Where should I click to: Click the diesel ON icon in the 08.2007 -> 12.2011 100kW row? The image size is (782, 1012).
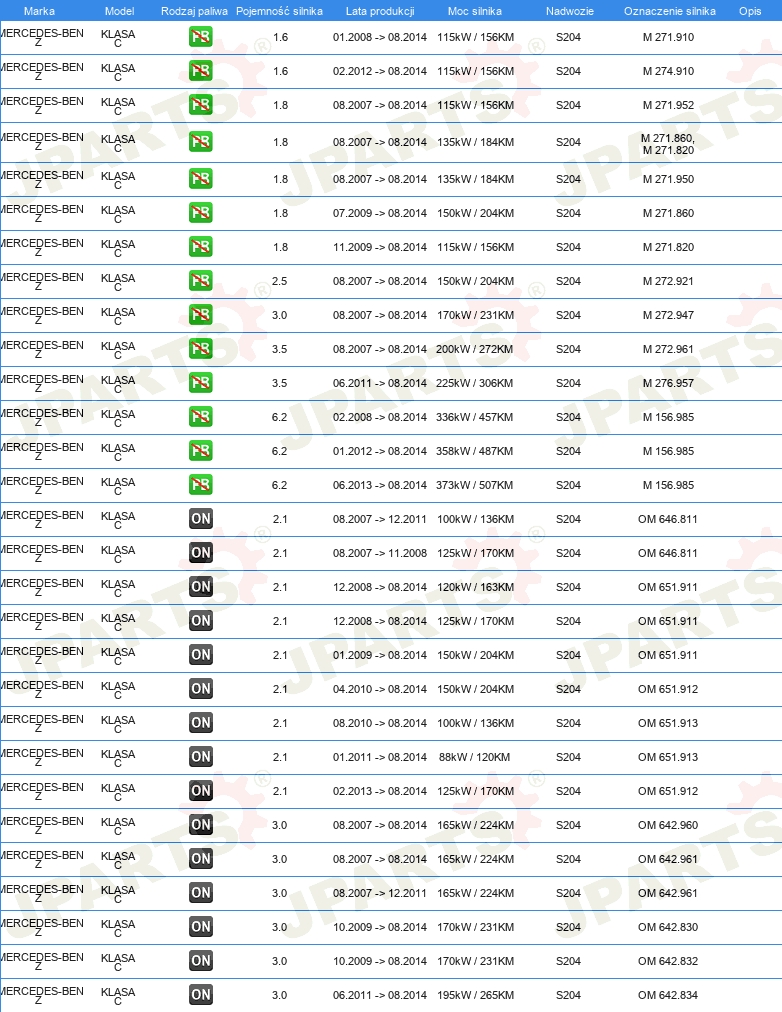201,519
